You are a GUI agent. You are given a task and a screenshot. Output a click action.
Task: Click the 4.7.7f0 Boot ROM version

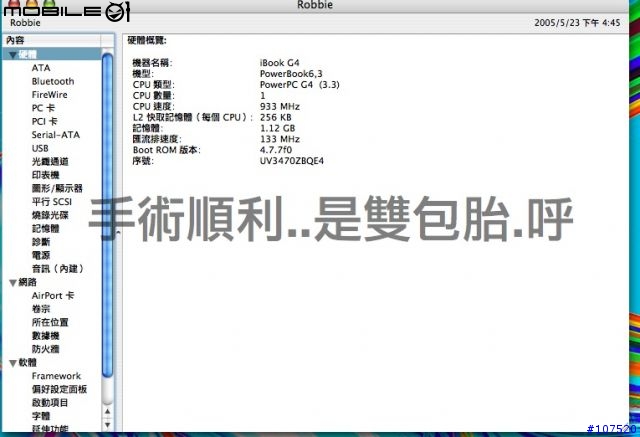coord(276,150)
